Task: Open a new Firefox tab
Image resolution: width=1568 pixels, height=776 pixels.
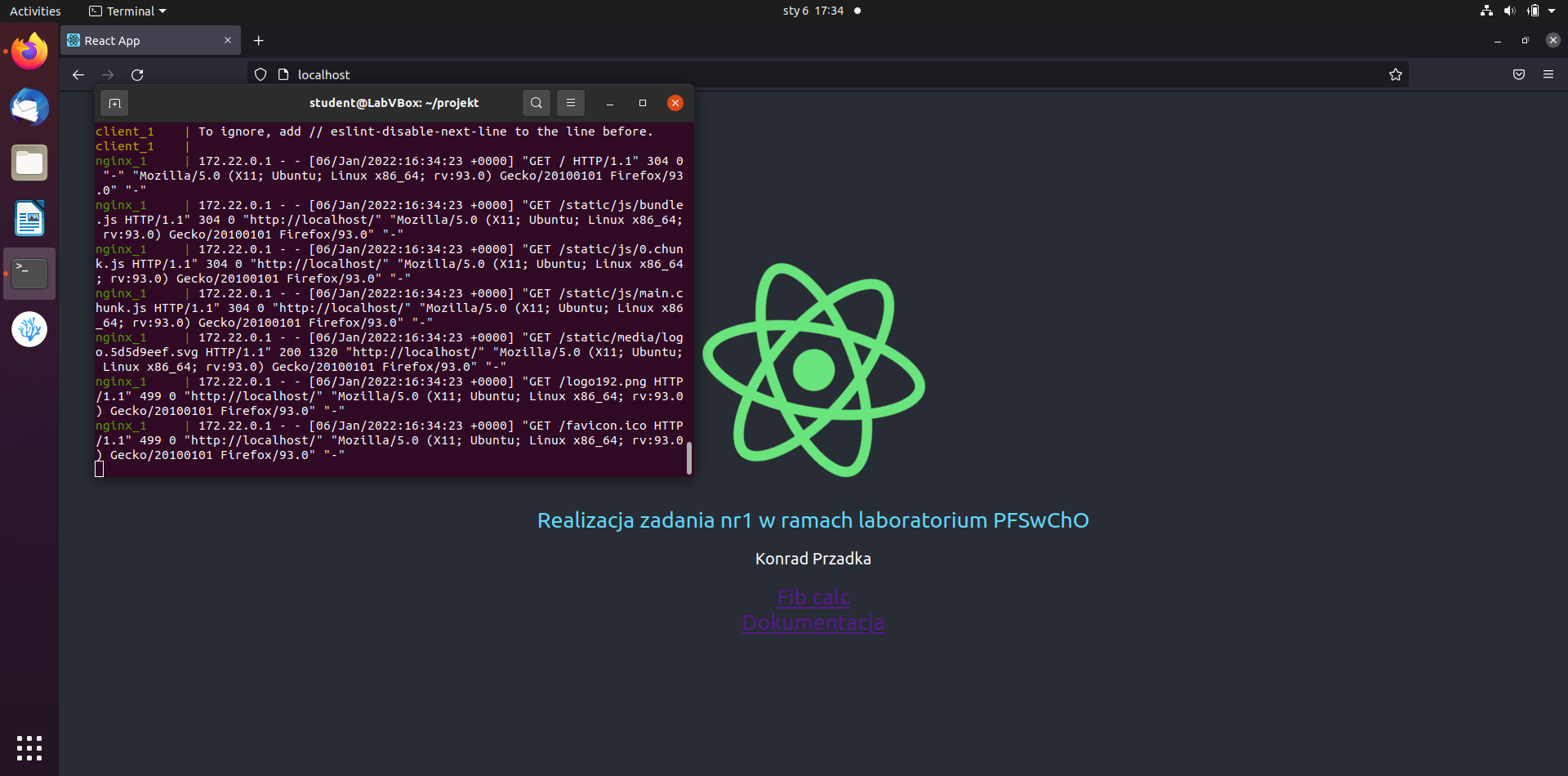Action: click(258, 41)
